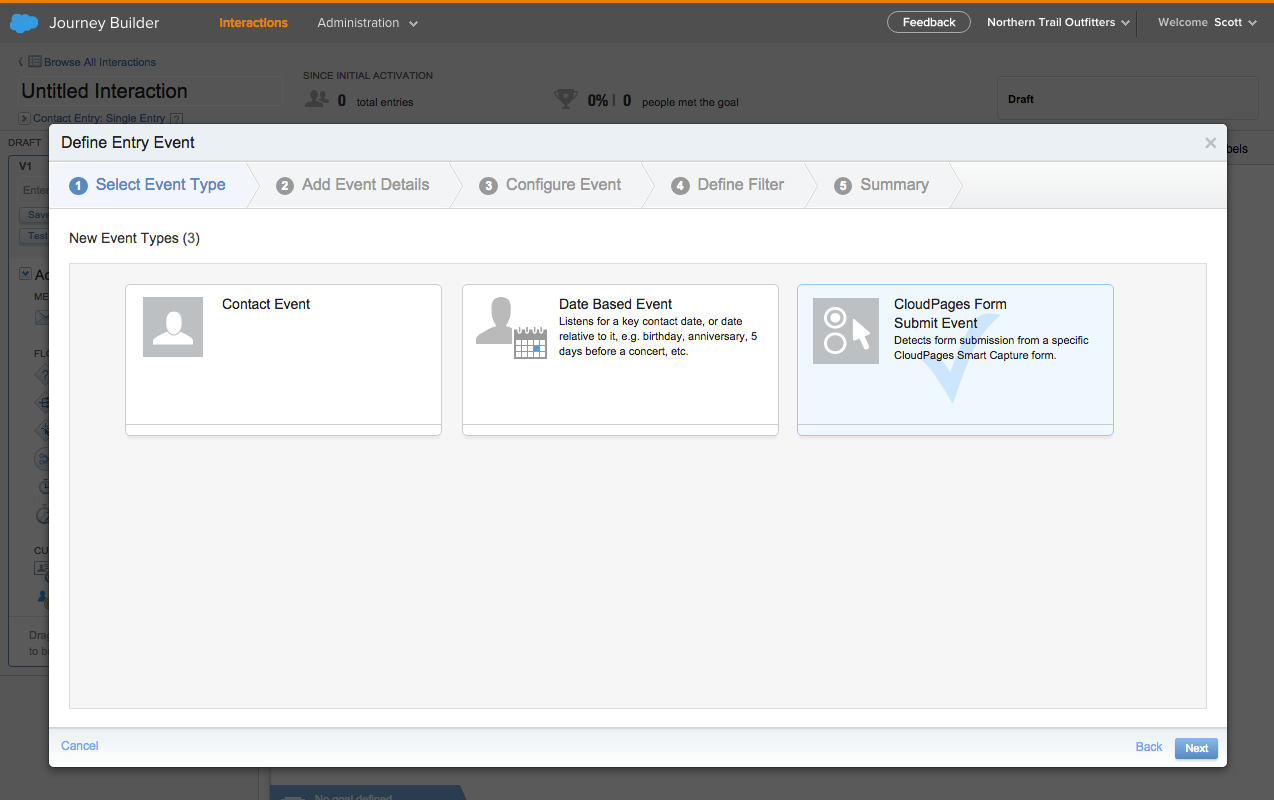Switch to the Interactions tab
This screenshot has height=800, width=1274.
(253, 23)
